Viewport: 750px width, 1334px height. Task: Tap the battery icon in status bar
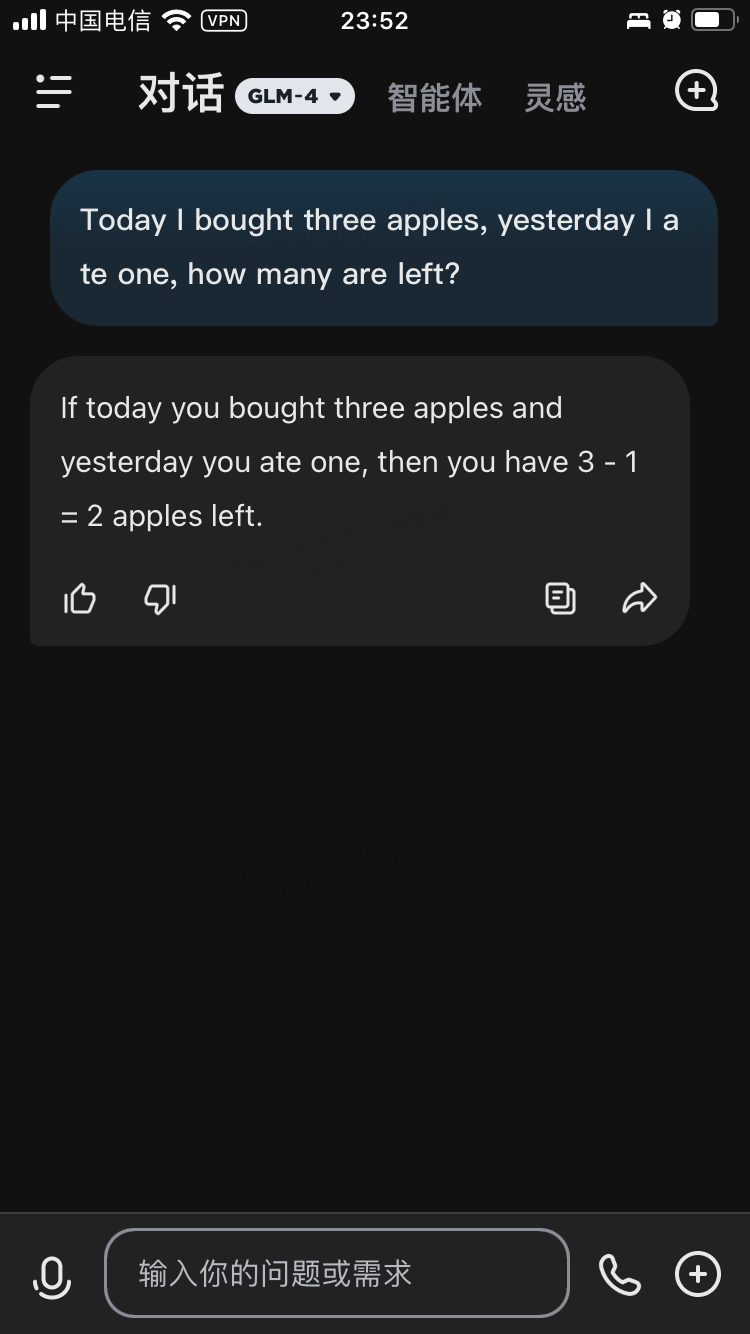tap(714, 20)
